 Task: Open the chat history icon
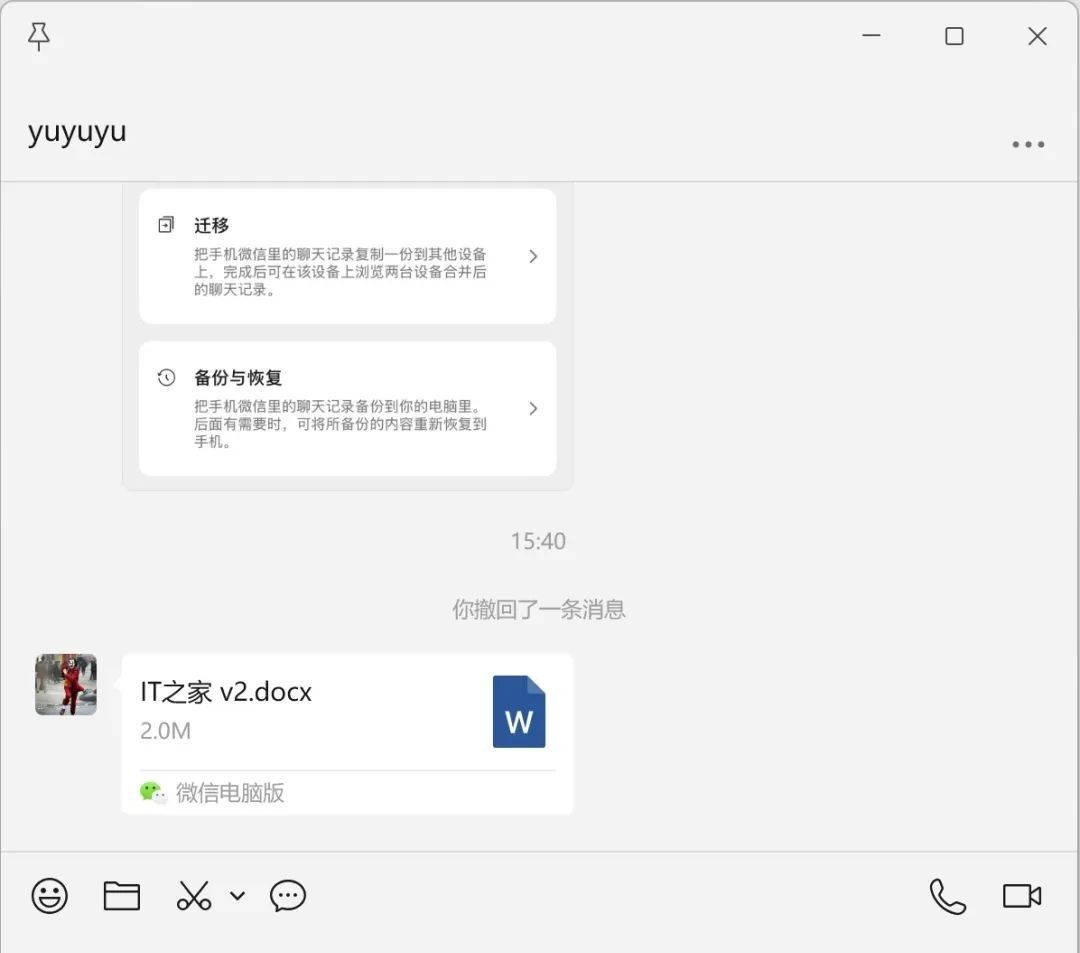tap(287, 896)
